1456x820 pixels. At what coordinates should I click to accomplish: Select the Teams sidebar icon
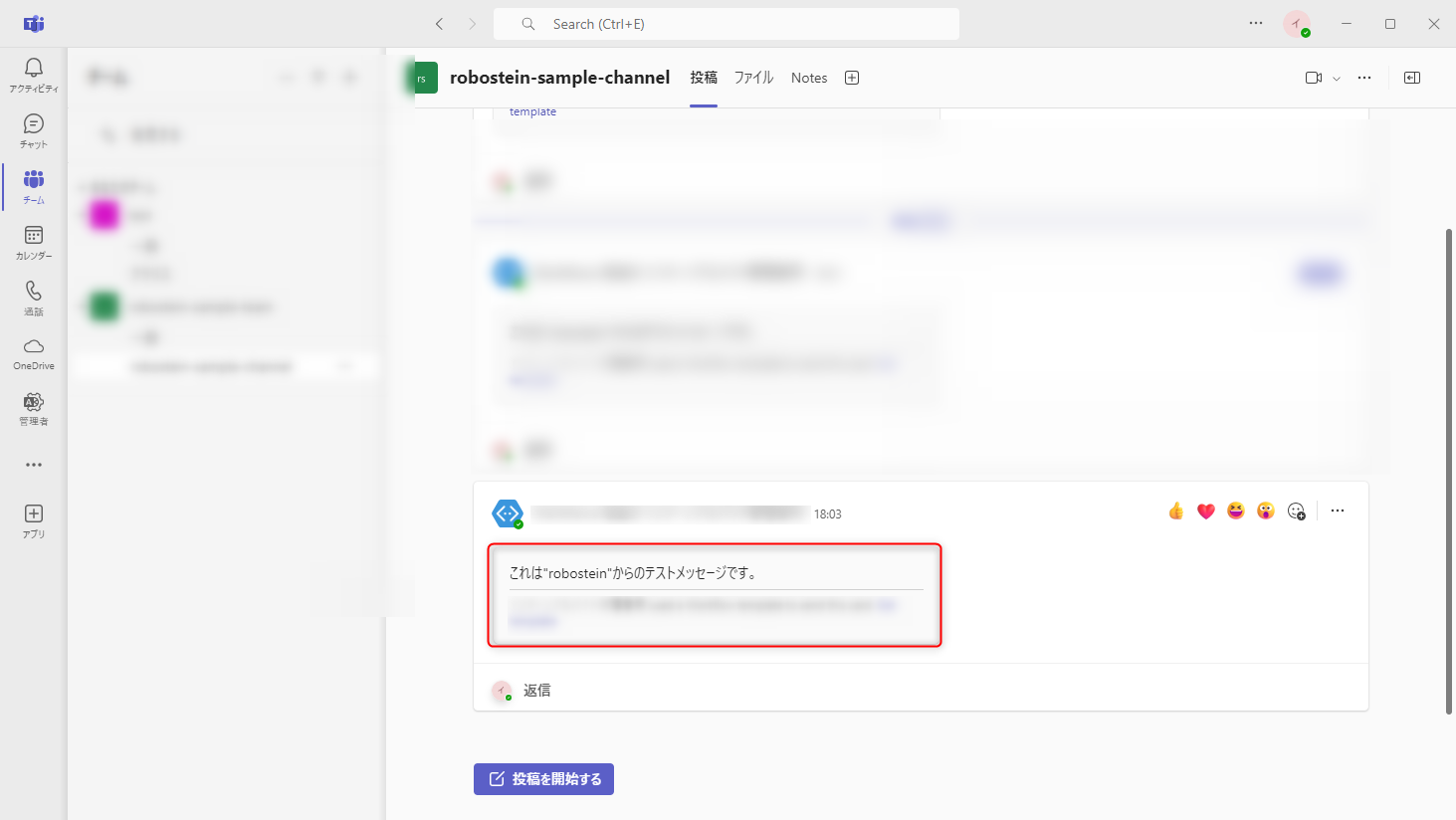[34, 186]
